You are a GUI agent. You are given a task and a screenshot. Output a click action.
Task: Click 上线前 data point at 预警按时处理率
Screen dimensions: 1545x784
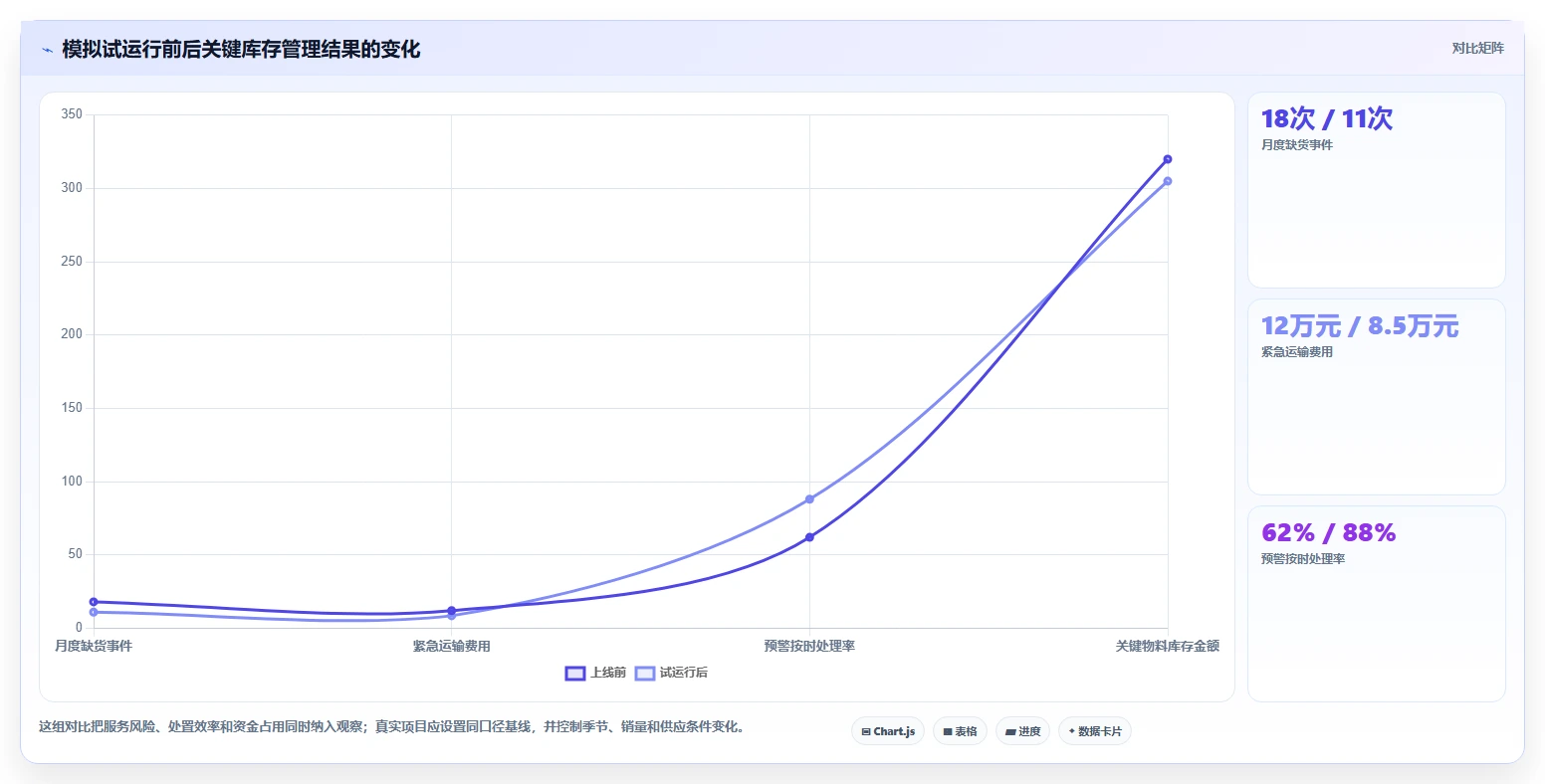[809, 537]
